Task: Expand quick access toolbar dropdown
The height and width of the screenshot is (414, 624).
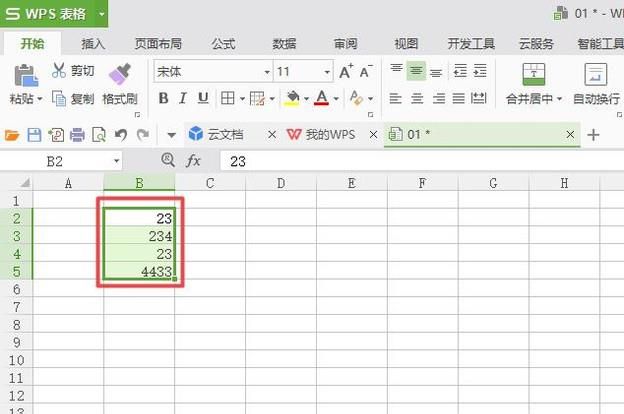Action: tap(172, 136)
